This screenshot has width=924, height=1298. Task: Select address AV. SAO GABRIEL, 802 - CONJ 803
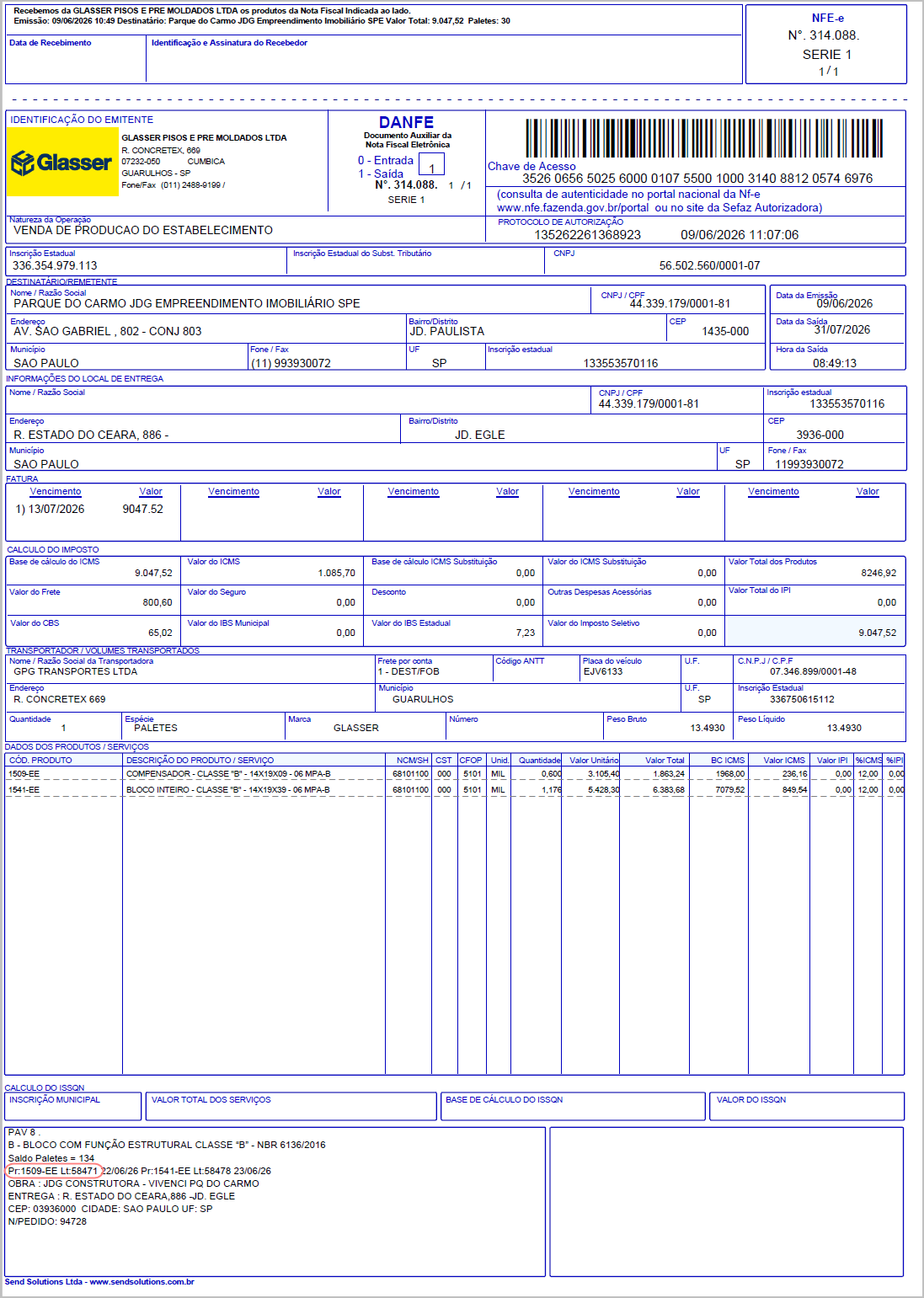pos(108,331)
